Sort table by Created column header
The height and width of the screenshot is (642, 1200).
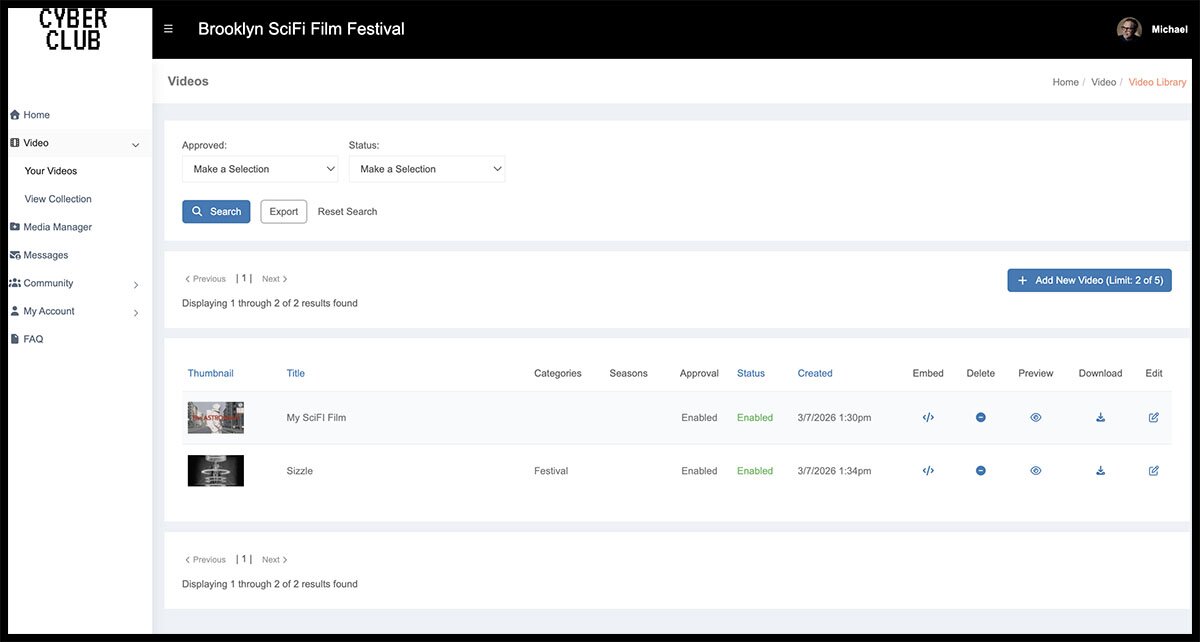pyautogui.click(x=814, y=373)
